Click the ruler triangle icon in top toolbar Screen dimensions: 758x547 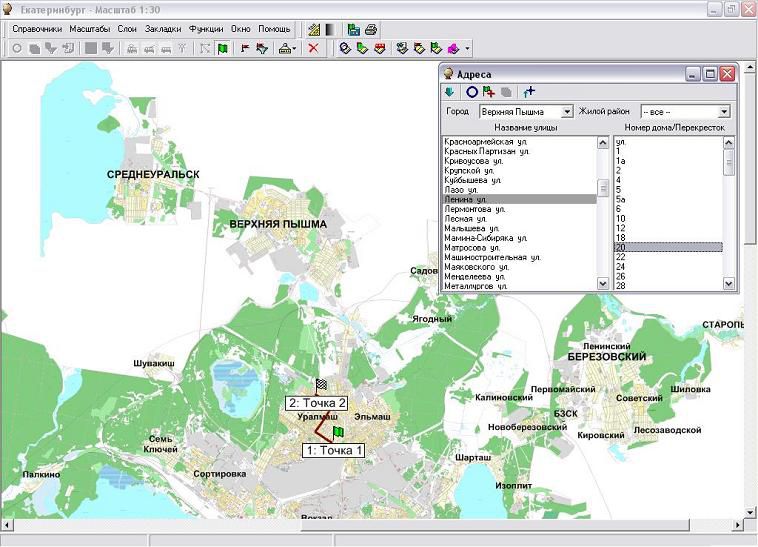point(314,29)
